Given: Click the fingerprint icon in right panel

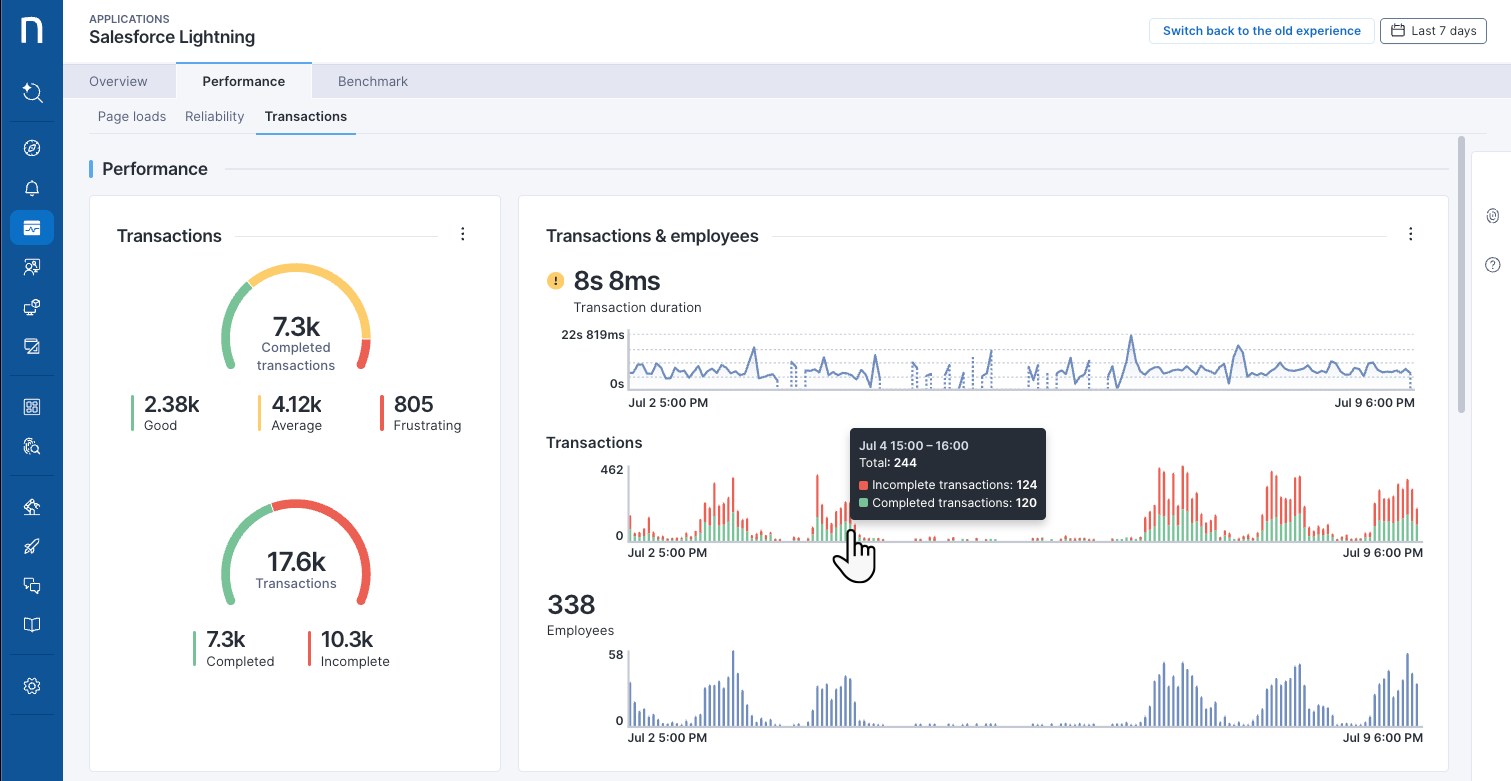Looking at the screenshot, I should pyautogui.click(x=1492, y=215).
